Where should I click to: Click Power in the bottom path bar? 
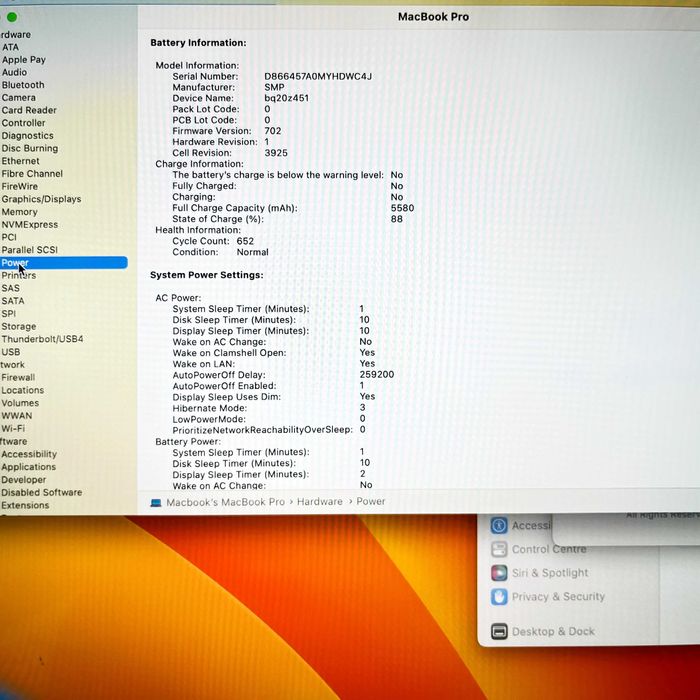(371, 501)
